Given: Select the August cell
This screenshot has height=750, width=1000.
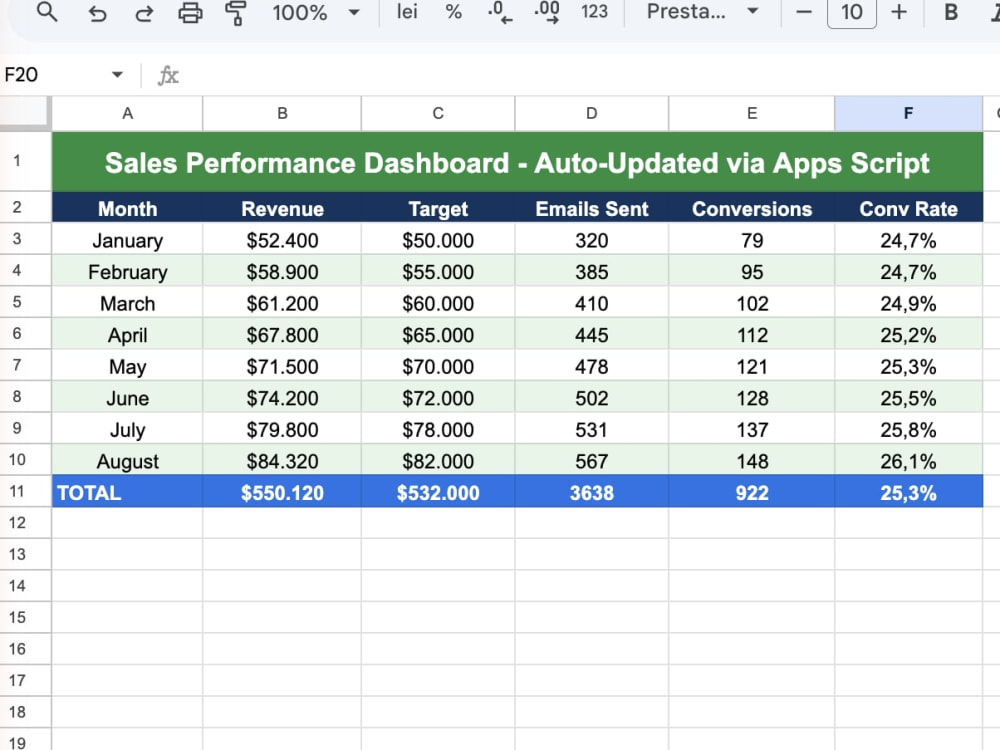Looking at the screenshot, I should click(128, 461).
